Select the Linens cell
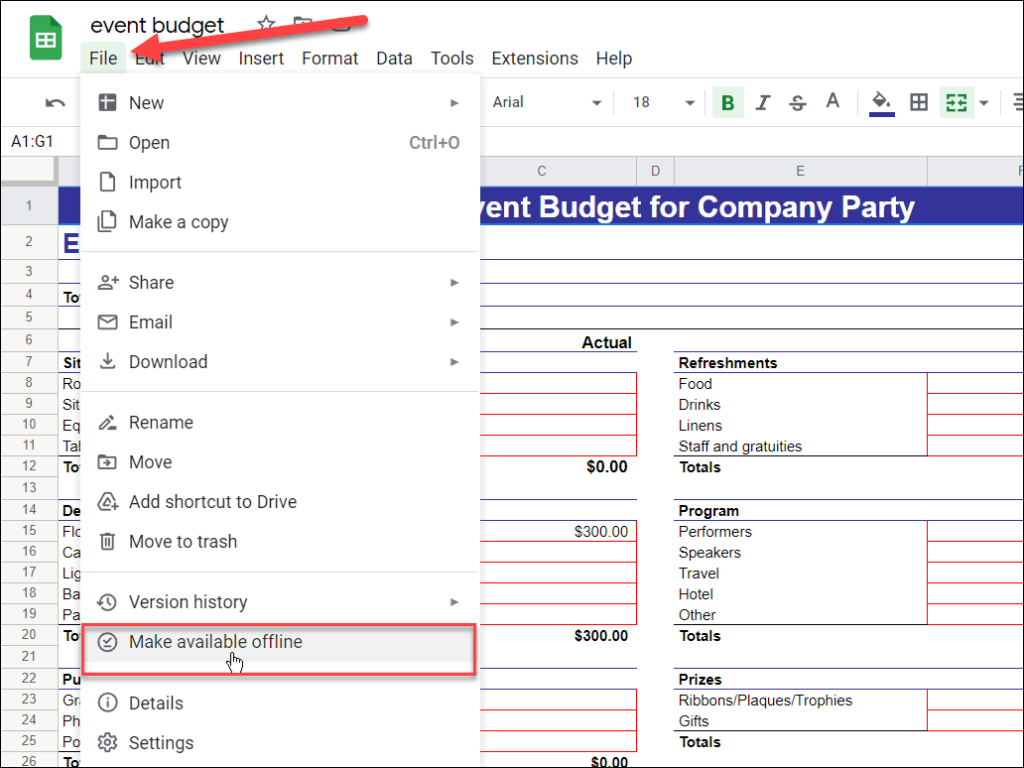 click(x=800, y=426)
